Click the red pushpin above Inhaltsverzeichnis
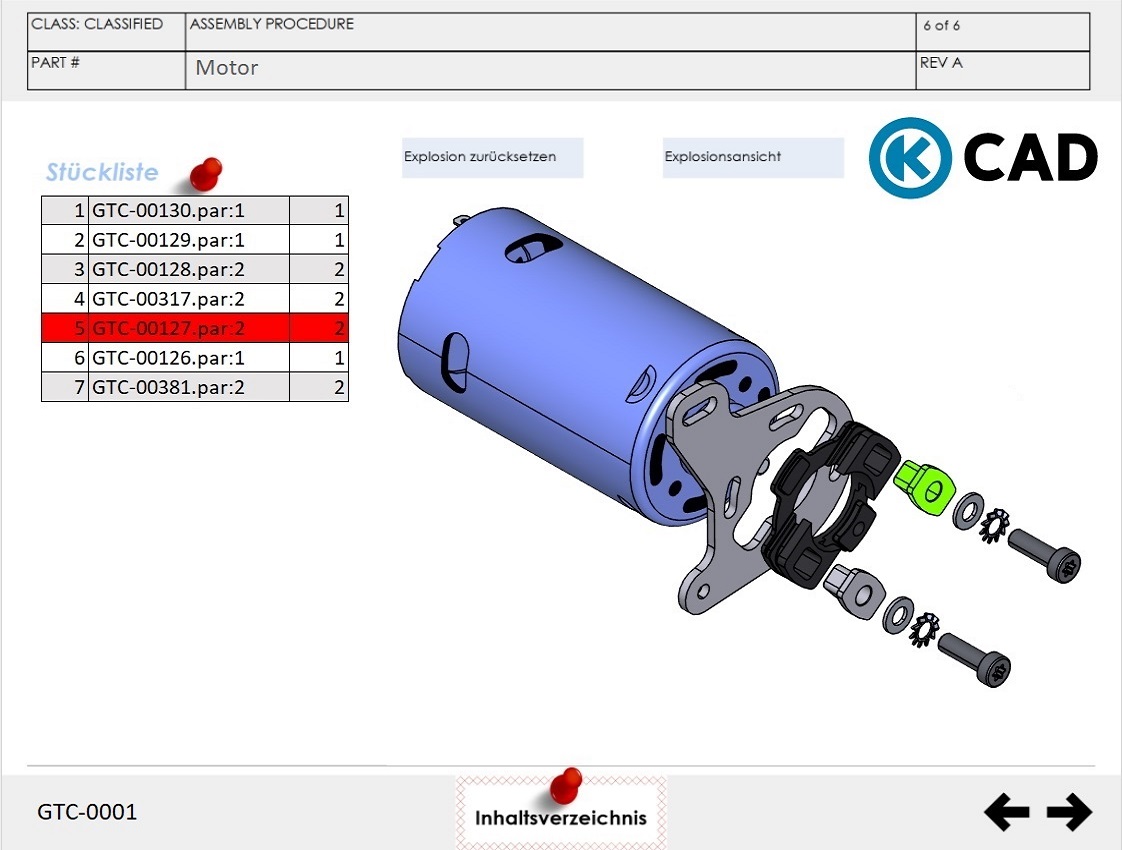This screenshot has width=1122, height=850. (x=567, y=785)
